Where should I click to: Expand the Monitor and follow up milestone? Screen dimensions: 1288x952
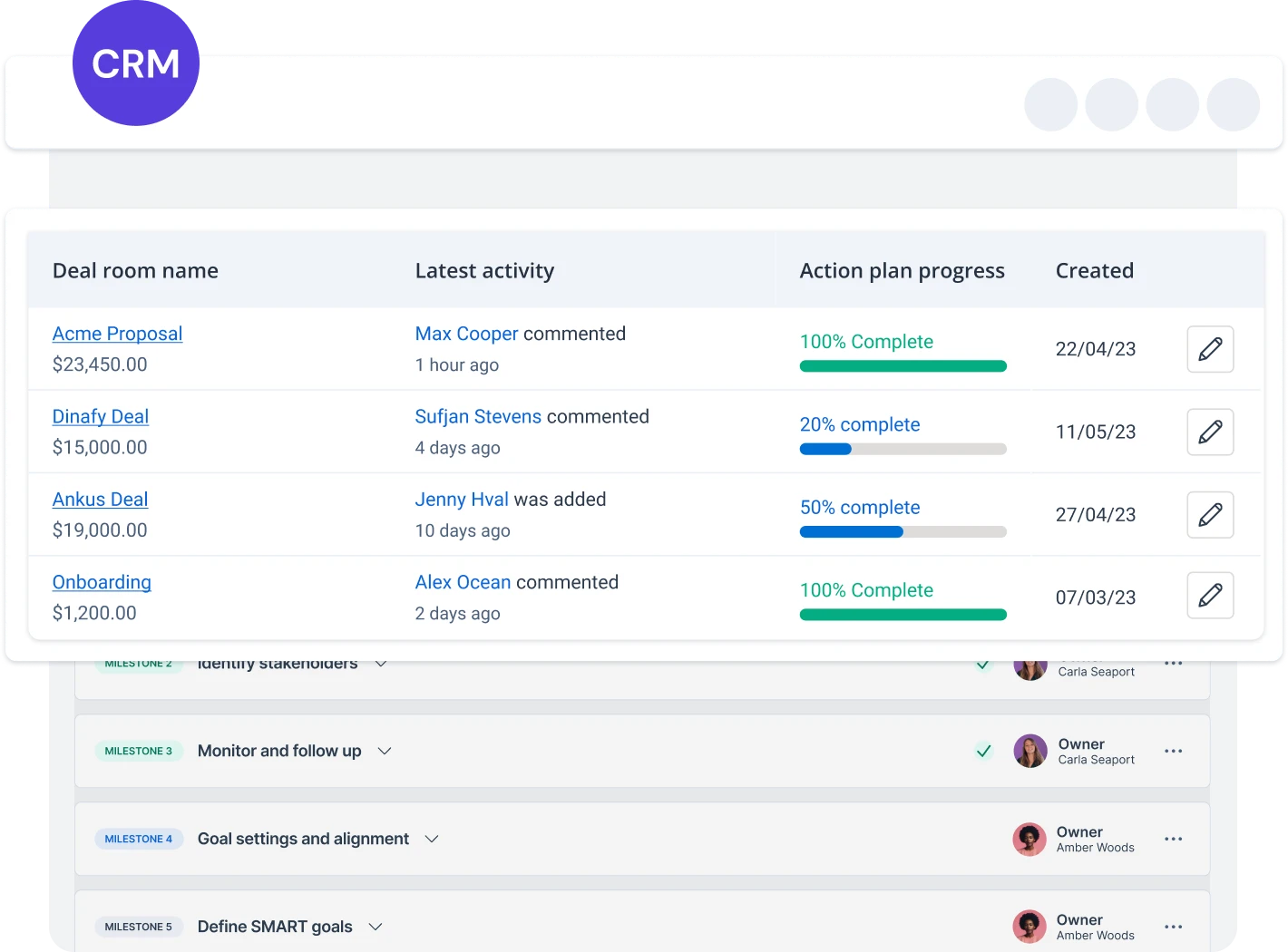point(384,751)
